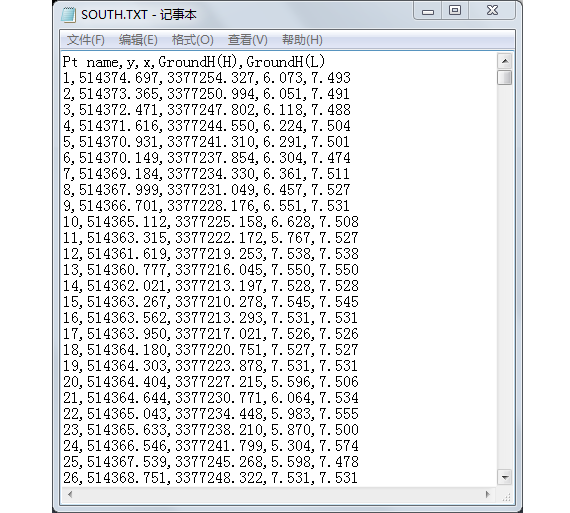The width and height of the screenshot is (570, 513).
Task: Click empty vertical scrollbar track below thumb
Action: [505, 277]
